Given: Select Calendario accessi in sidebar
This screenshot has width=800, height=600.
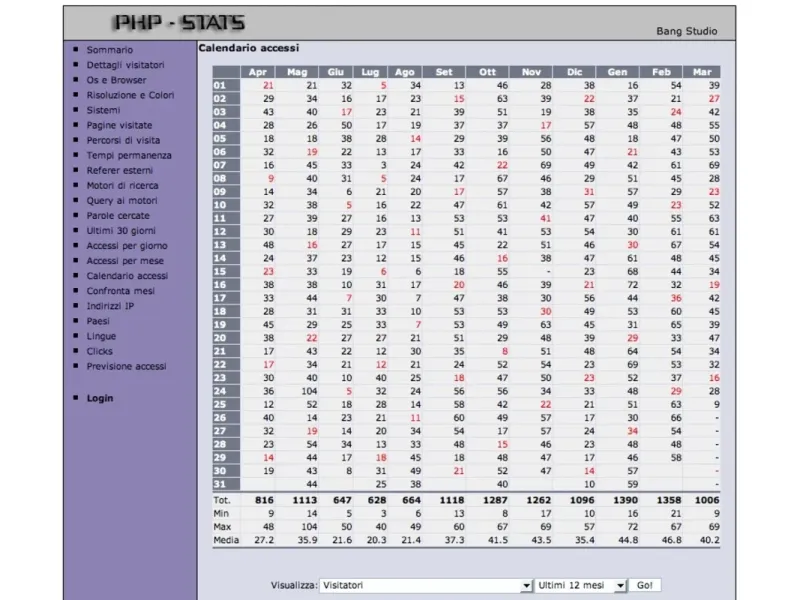Looking at the screenshot, I should coord(127,276).
